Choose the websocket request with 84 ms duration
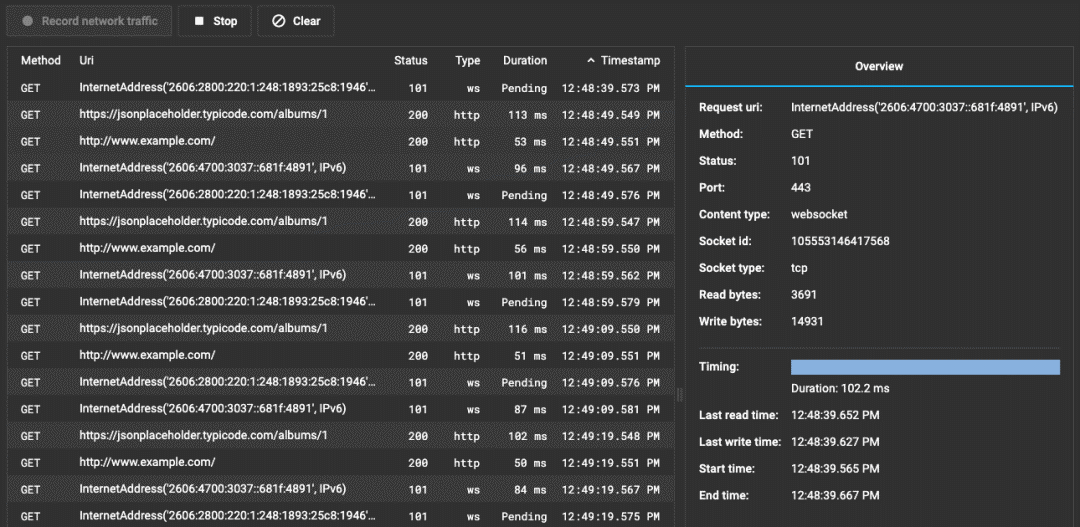The image size is (1080, 527). (213, 489)
